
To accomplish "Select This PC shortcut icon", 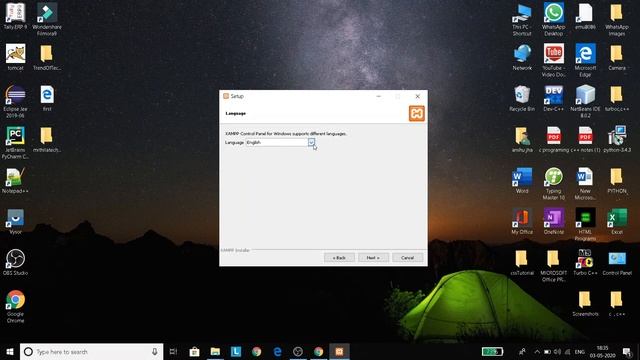I will pos(522,20).
